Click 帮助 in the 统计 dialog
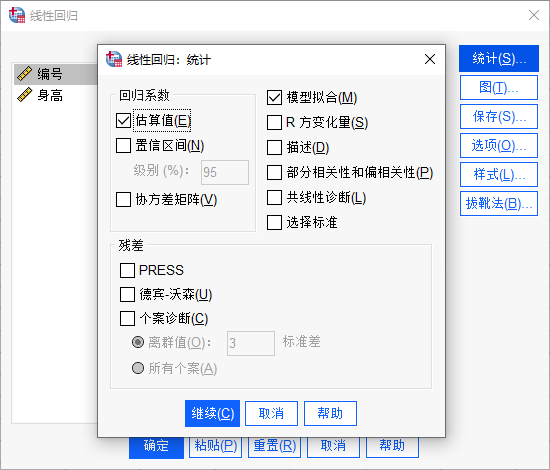Screen dimensions: 550x470 tap(330, 414)
